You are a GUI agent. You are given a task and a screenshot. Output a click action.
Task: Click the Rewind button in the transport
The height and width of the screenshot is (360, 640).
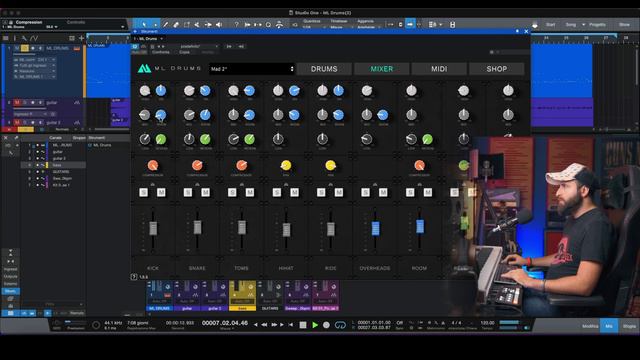point(264,325)
